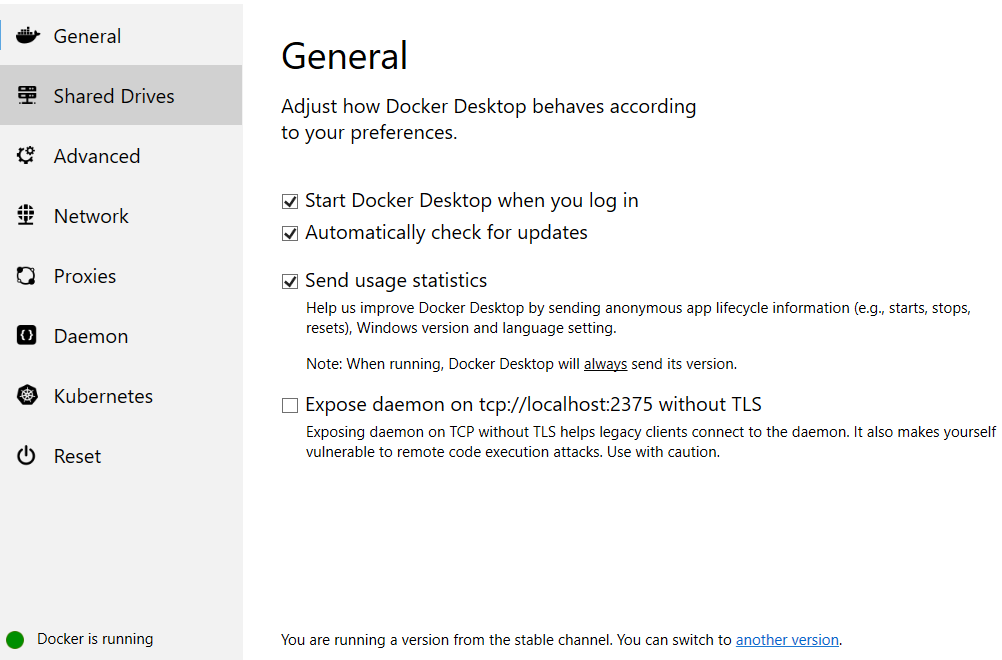
Task: Click the Proxies icon in sidebar
Action: [26, 275]
